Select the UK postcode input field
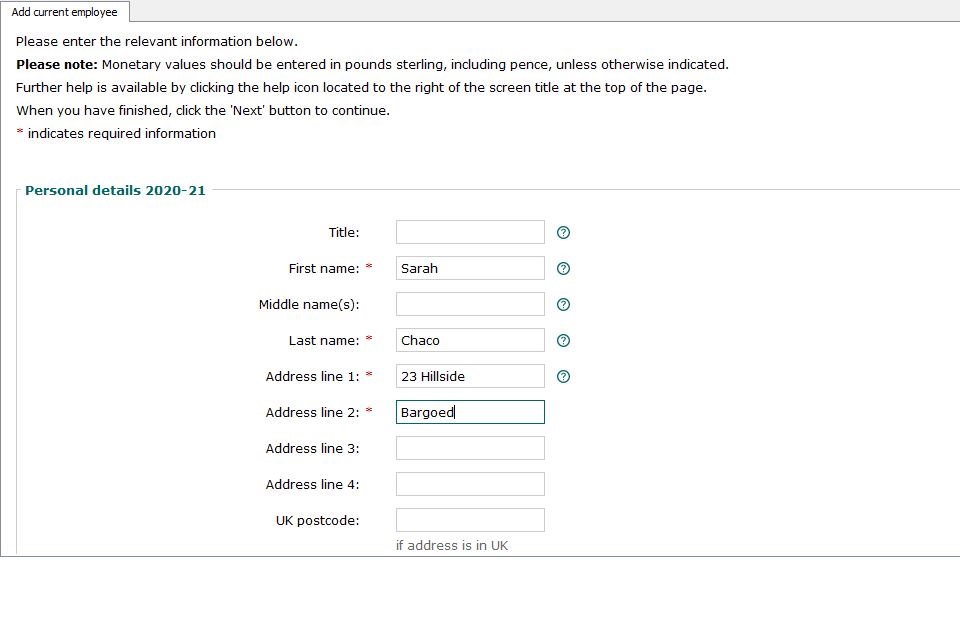The height and width of the screenshot is (640, 960). (x=470, y=520)
